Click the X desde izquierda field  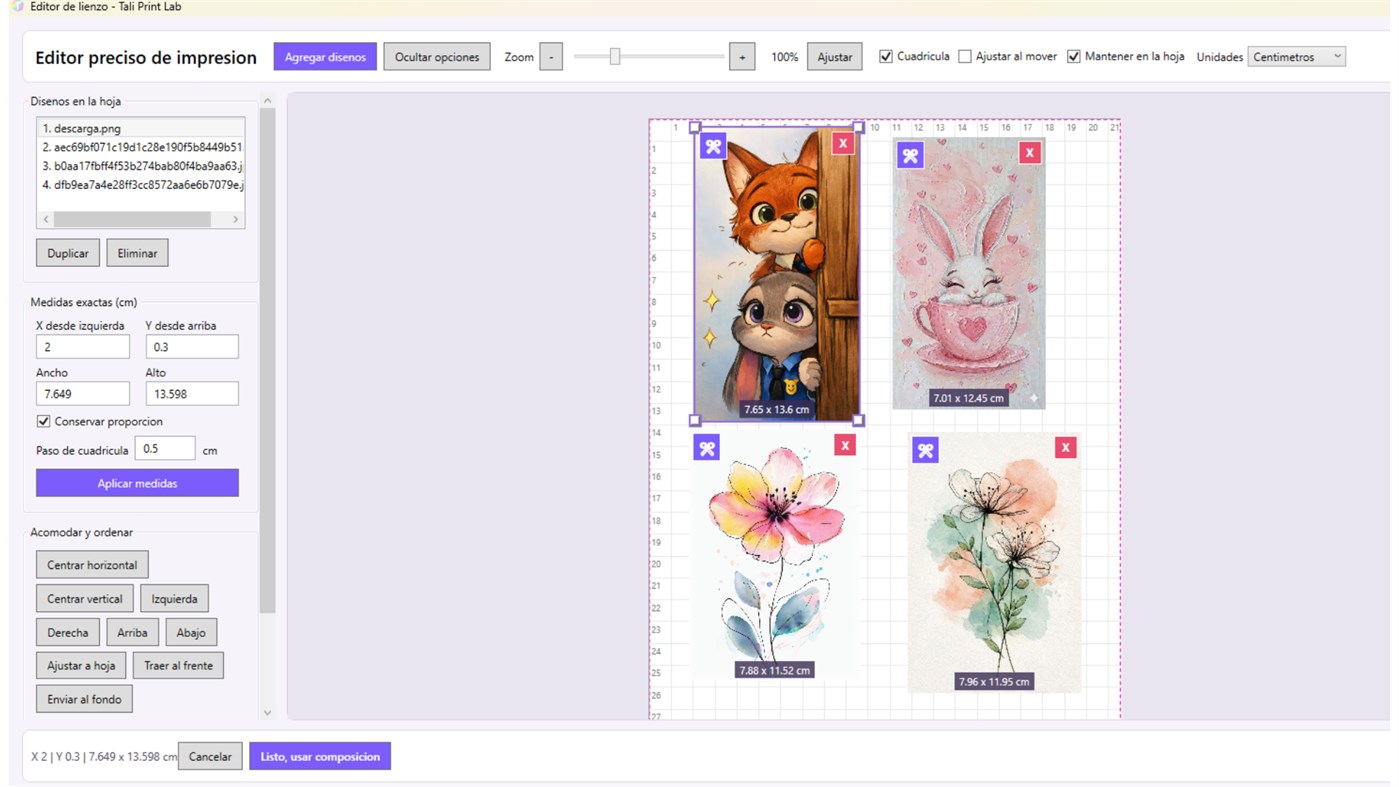click(83, 347)
